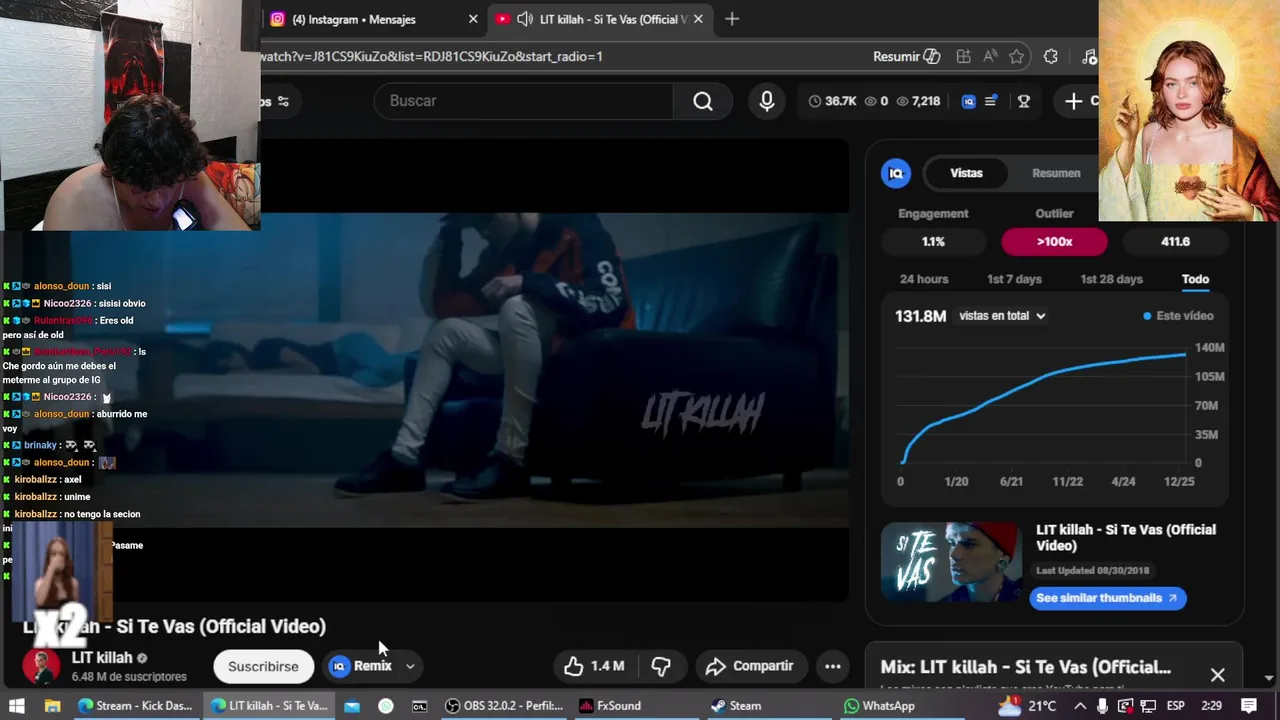Mute tab audio speaker icon on YouTube tab

pyautogui.click(x=524, y=19)
